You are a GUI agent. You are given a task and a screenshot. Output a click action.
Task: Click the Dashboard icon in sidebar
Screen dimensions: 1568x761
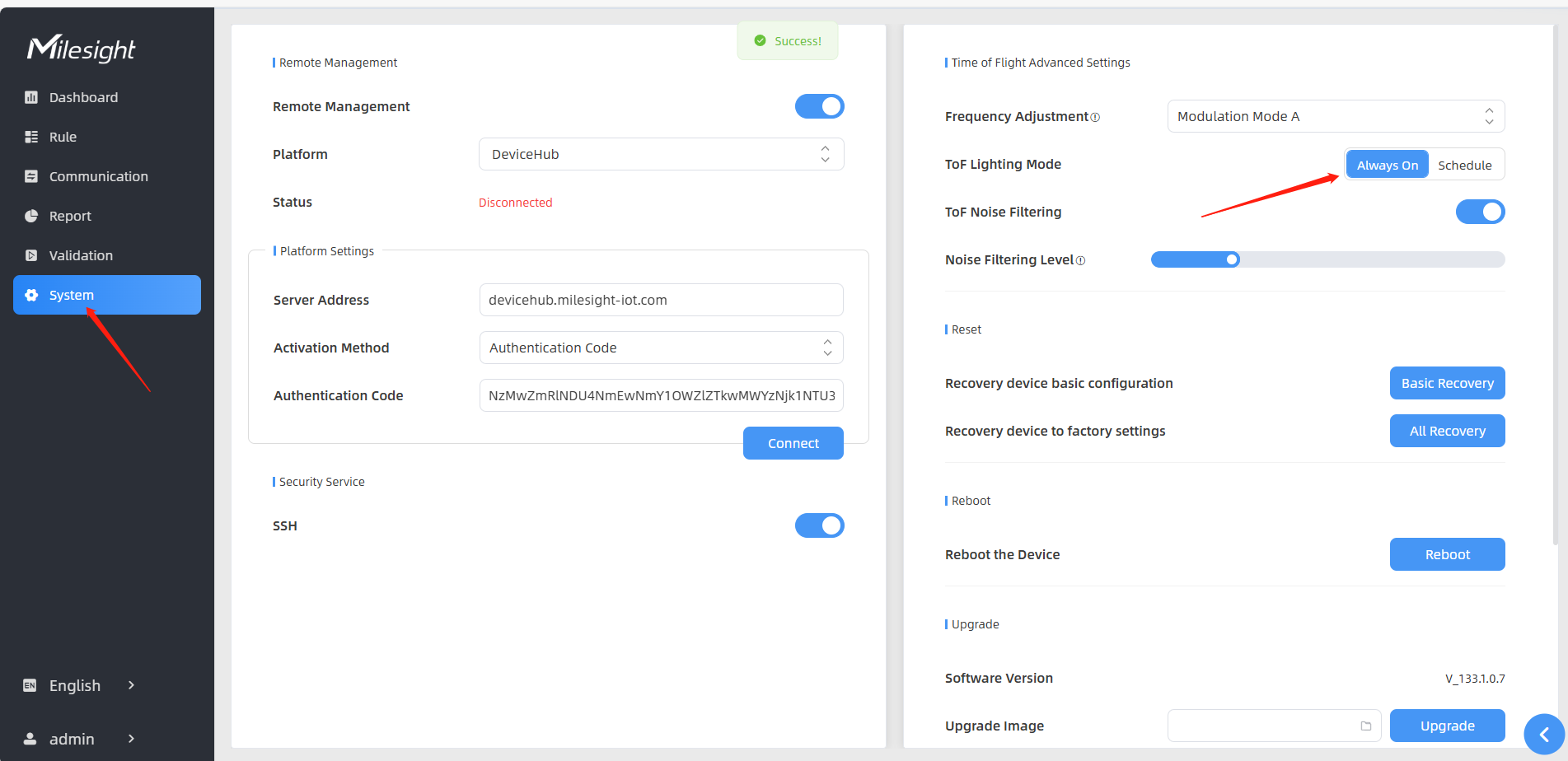31,97
